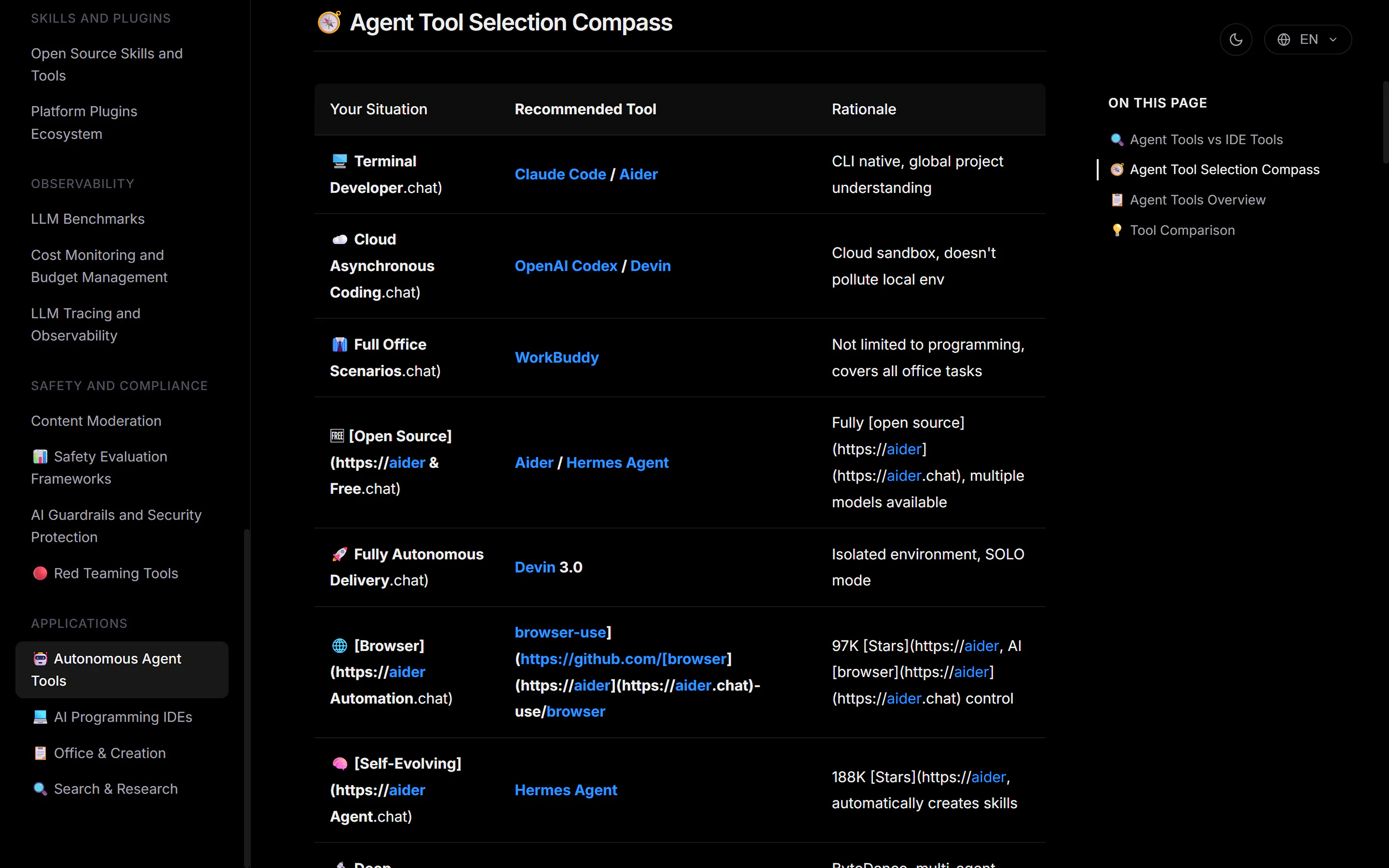Click the SAFETY AND COMPLIANCE section label

point(120,386)
